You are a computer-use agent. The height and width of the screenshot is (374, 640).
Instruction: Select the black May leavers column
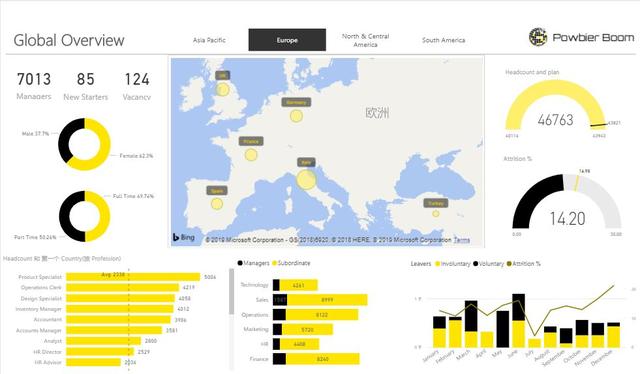tap(503, 329)
